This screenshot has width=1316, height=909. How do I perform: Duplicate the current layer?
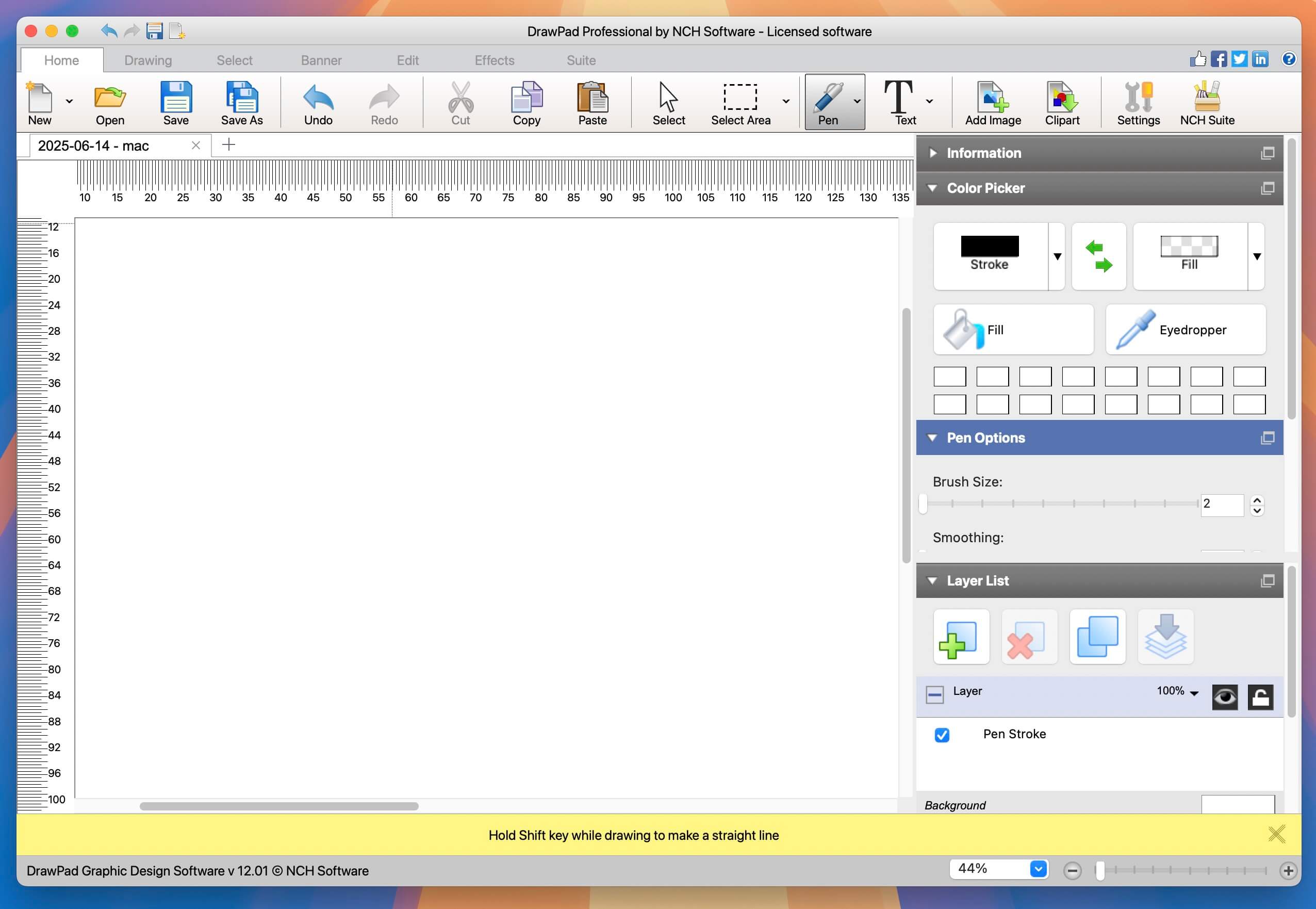1097,636
